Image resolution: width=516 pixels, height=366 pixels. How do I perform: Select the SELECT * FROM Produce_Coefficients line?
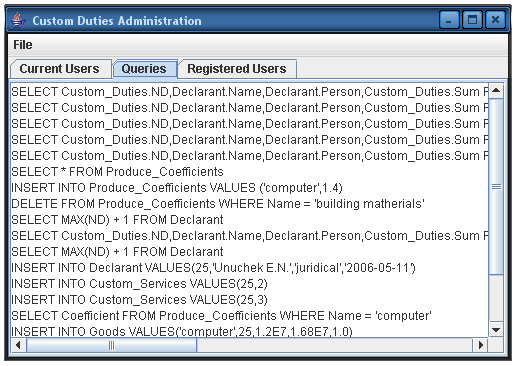click(117, 172)
